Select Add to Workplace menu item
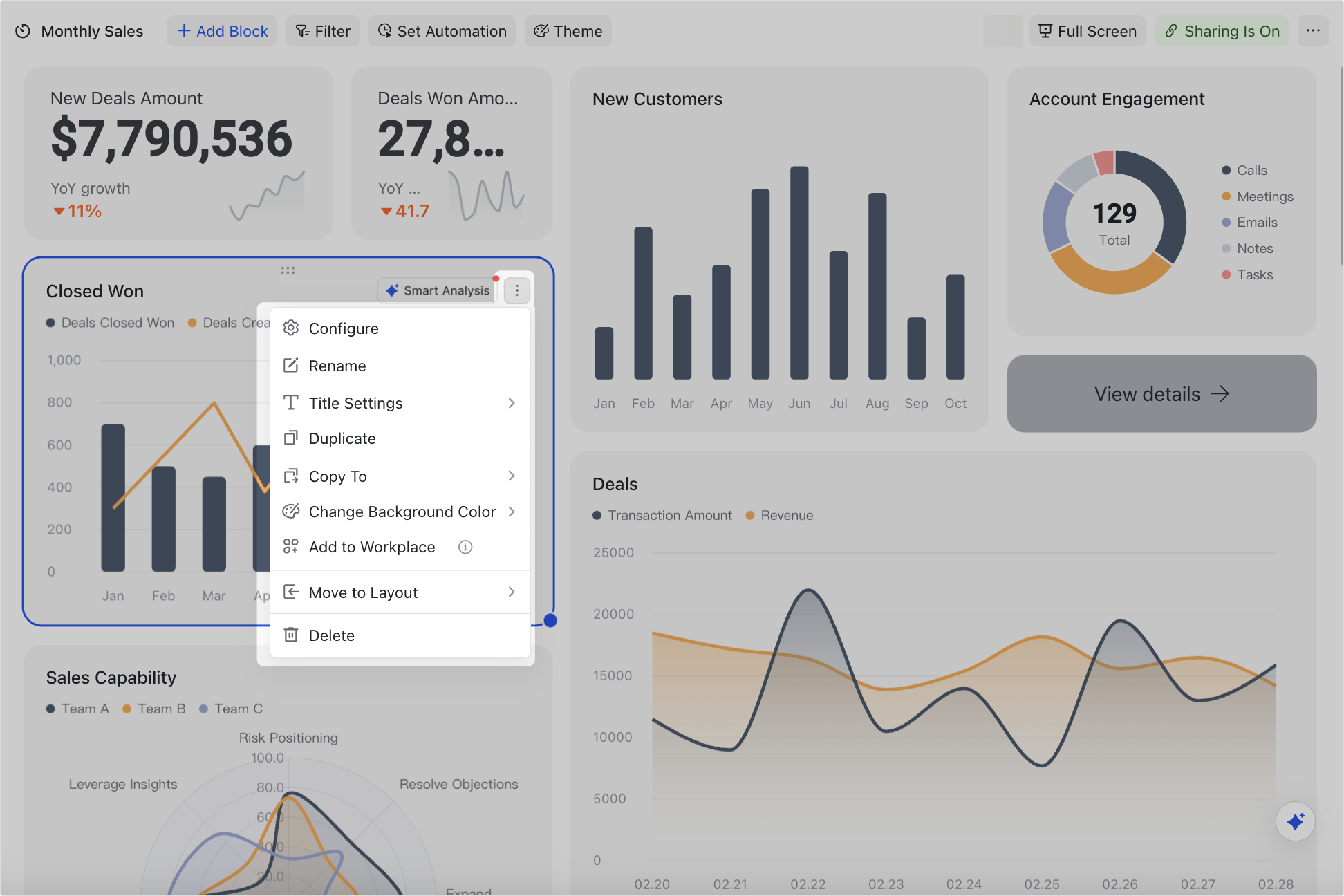 400,547
